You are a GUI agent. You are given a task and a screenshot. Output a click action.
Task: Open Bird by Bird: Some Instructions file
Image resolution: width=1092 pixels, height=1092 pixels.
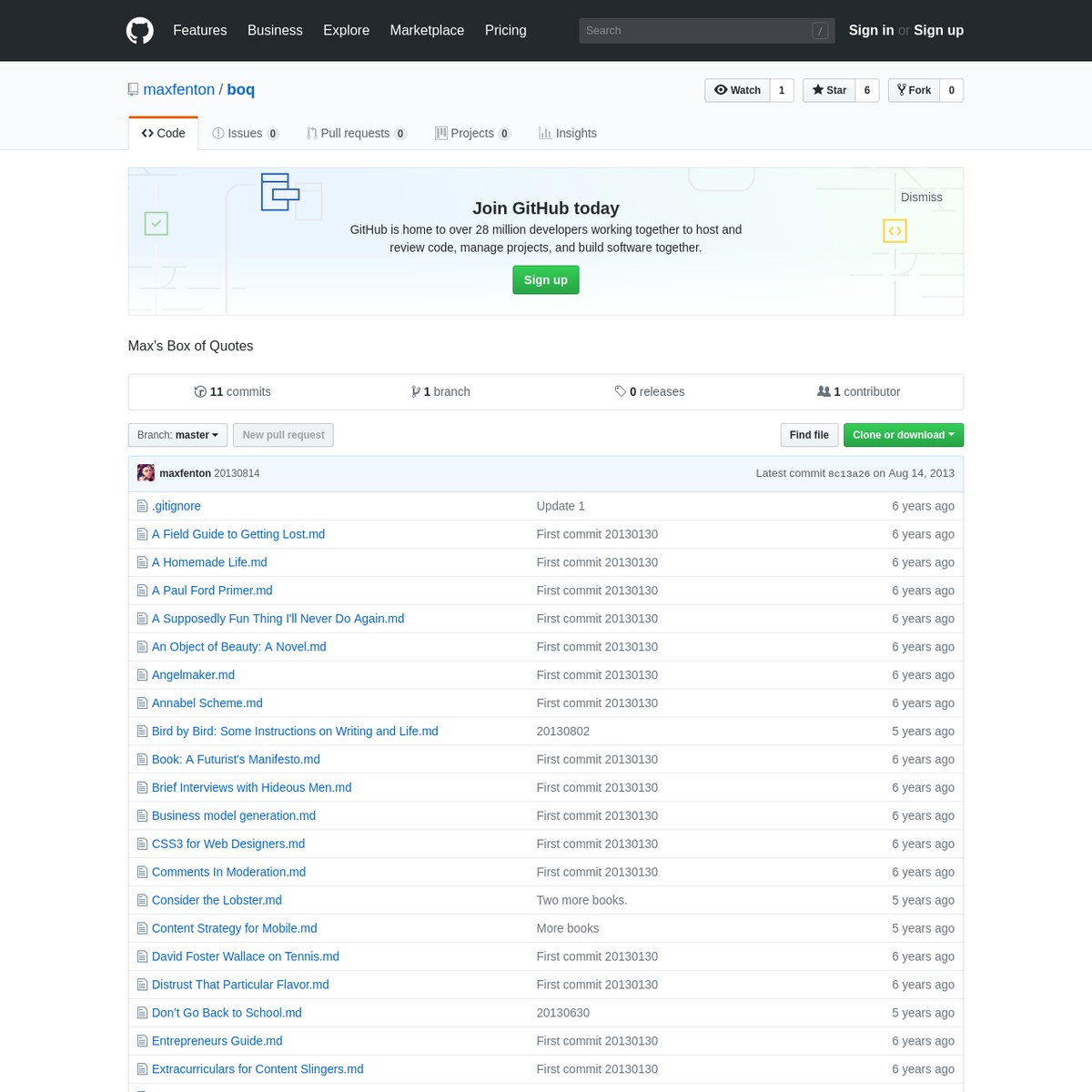[295, 732]
